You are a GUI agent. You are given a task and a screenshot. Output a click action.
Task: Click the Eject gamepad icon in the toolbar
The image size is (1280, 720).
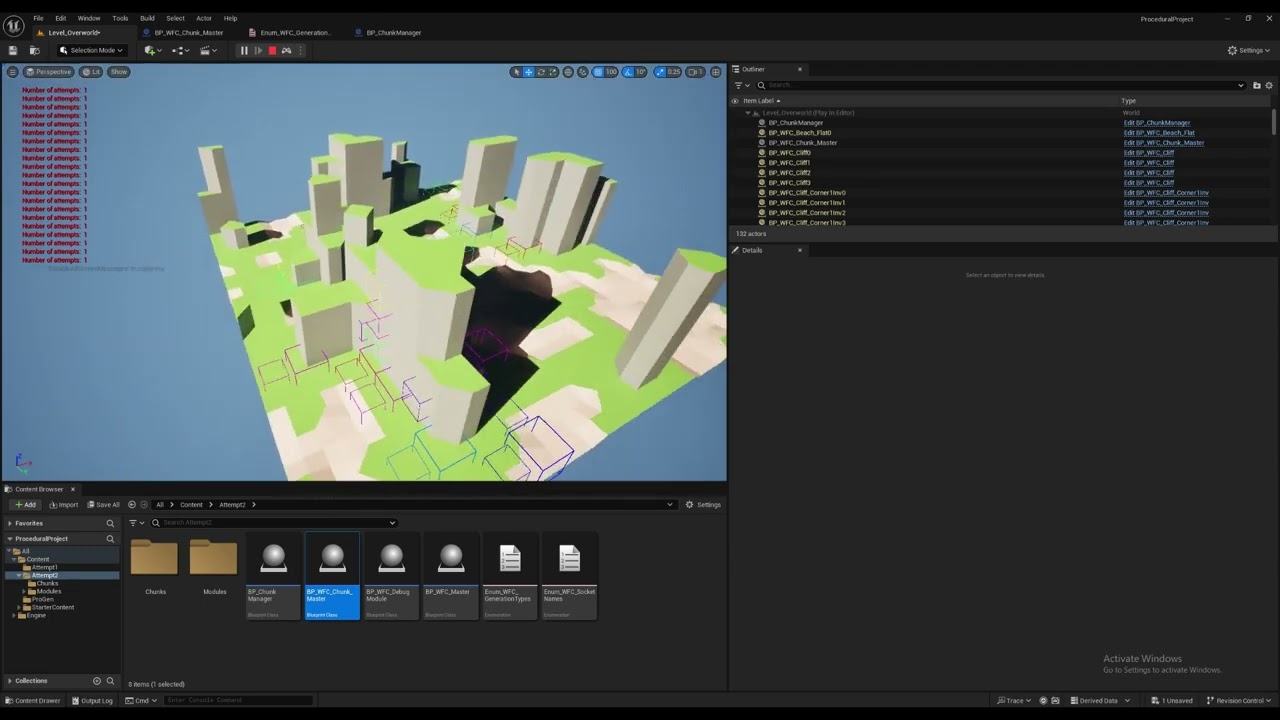point(286,50)
